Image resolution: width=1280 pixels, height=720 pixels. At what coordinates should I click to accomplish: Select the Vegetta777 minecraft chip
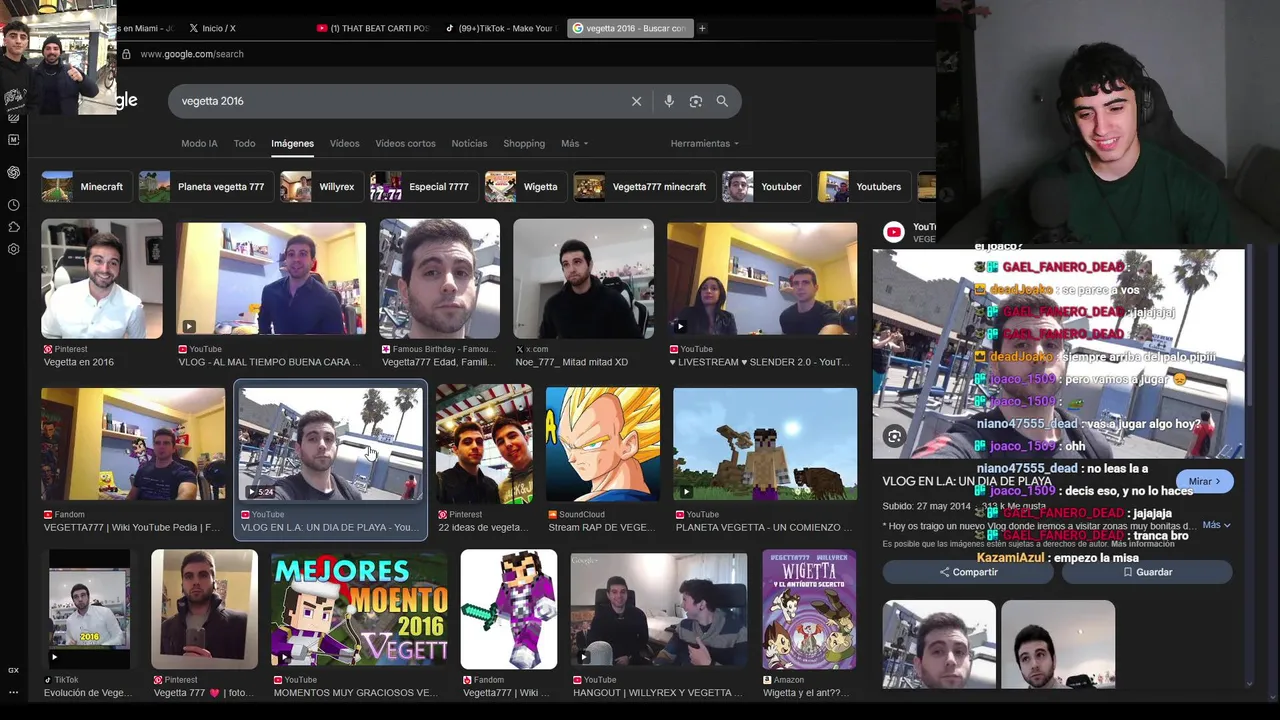point(643,187)
